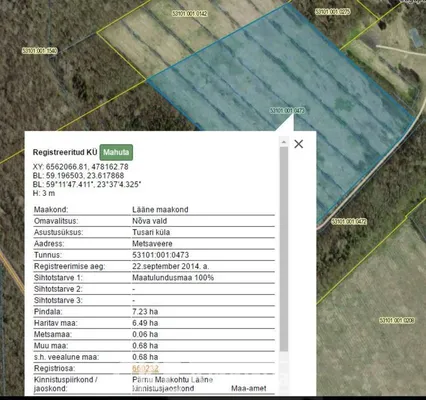Click the scrollbar up arrow in popup

[284, 142]
